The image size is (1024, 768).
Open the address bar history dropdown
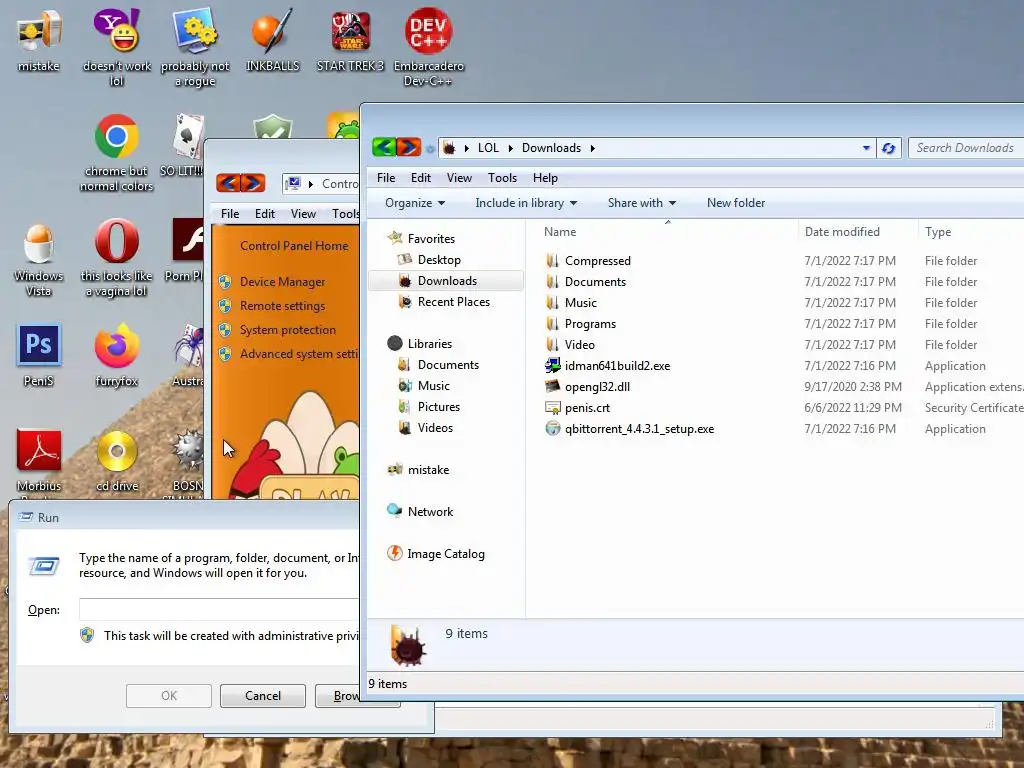pyautogui.click(x=866, y=148)
